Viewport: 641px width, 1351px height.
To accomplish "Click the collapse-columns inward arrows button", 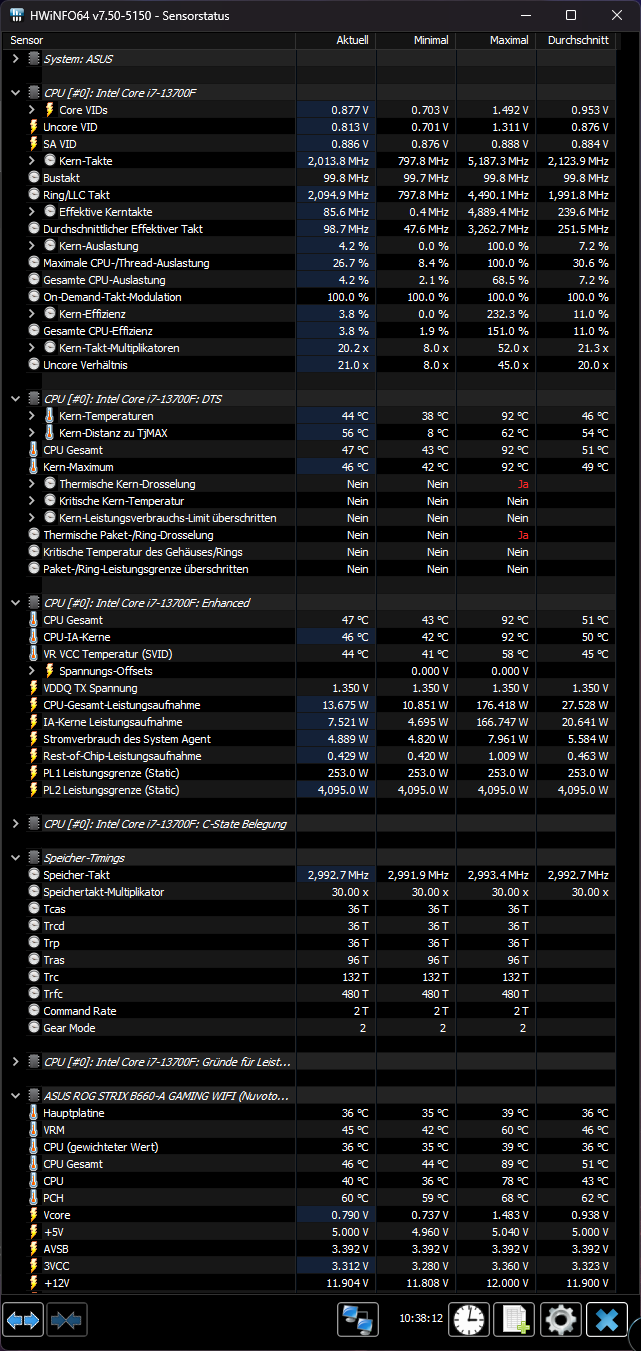I will [67, 1320].
